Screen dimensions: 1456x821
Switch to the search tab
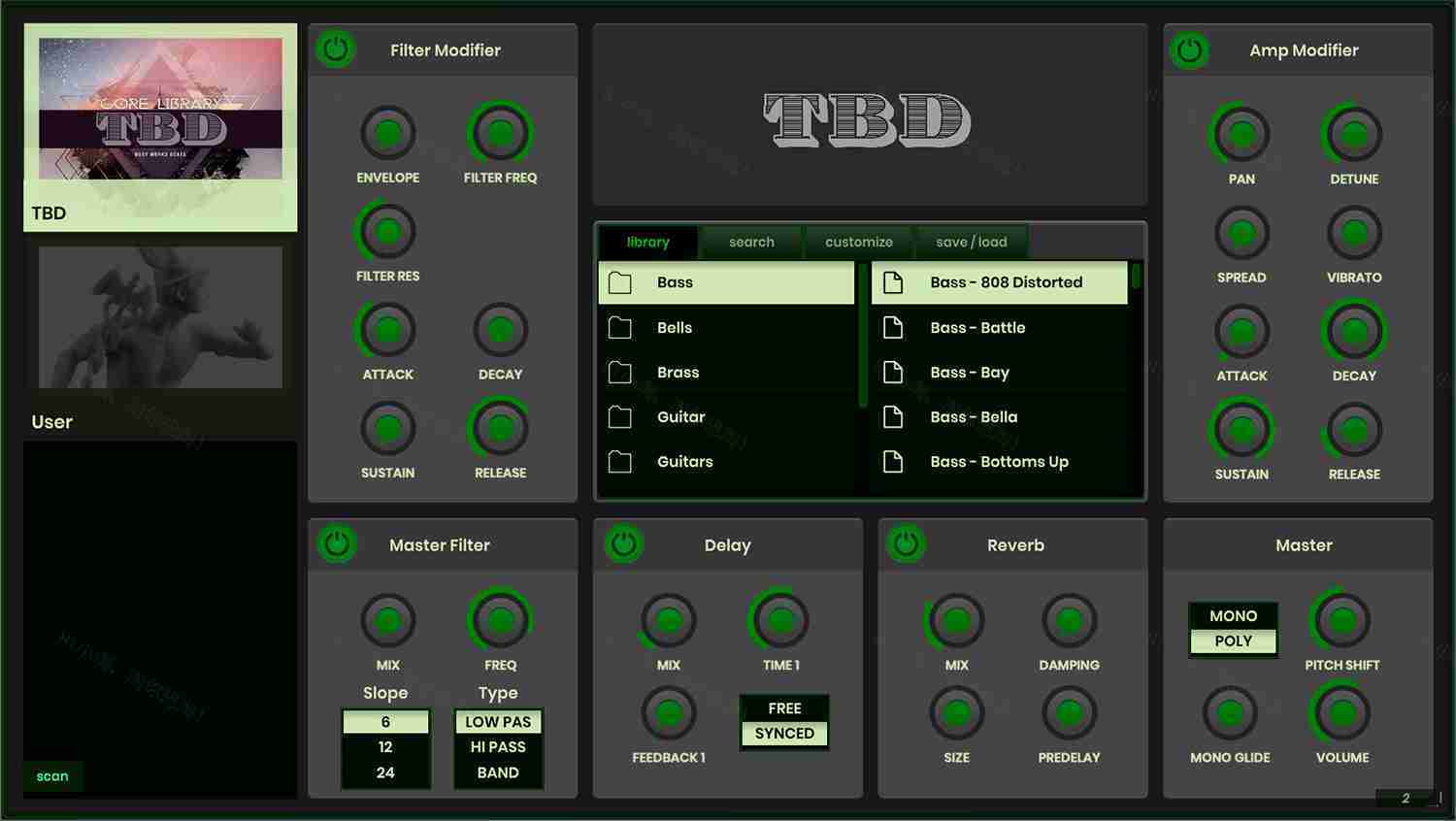coord(751,242)
